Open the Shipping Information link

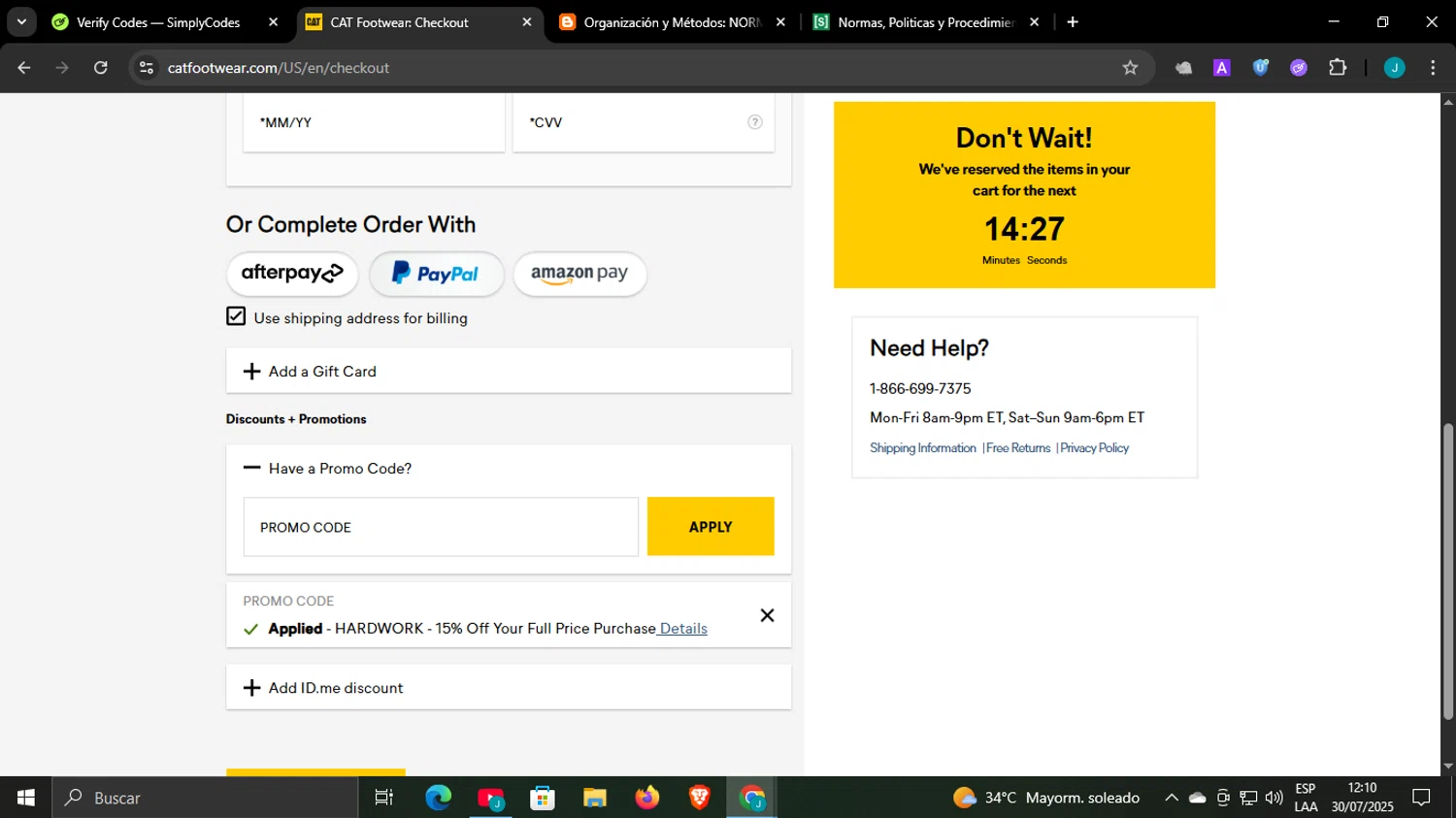coord(923,447)
